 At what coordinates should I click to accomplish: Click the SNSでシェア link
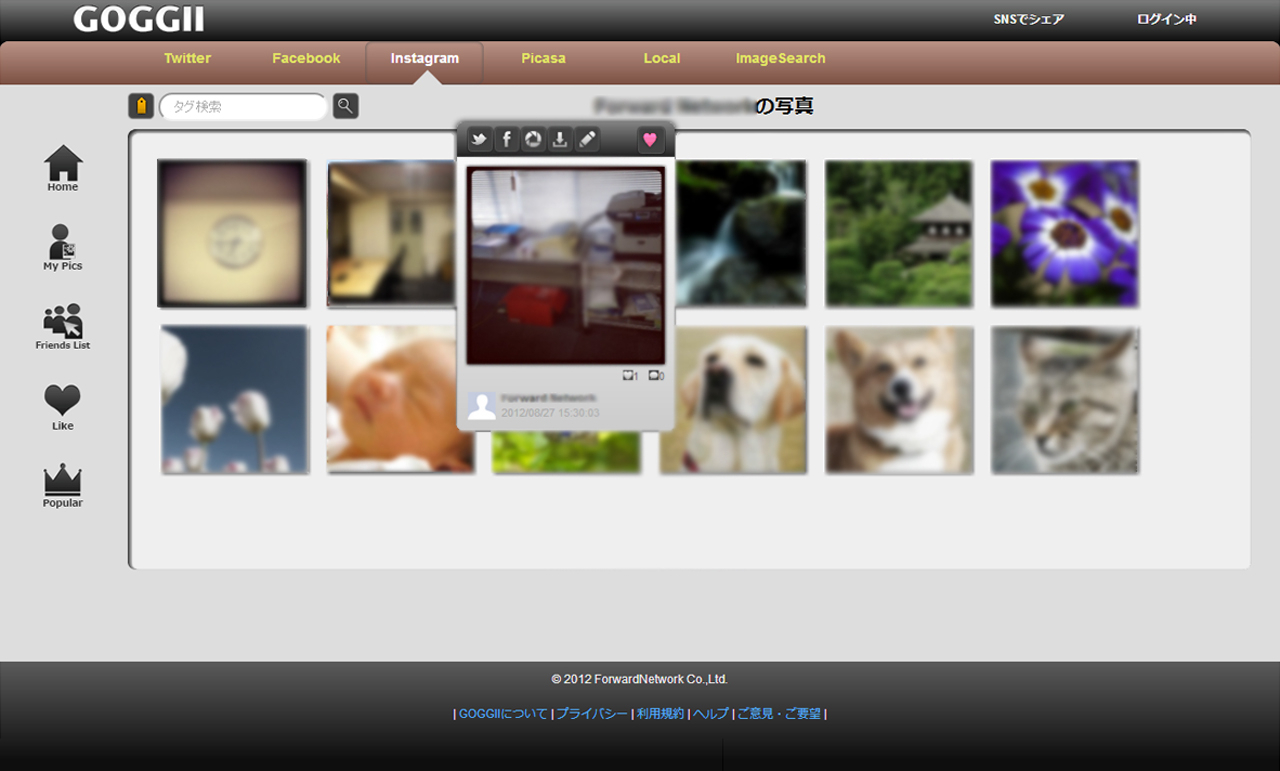tap(1029, 19)
